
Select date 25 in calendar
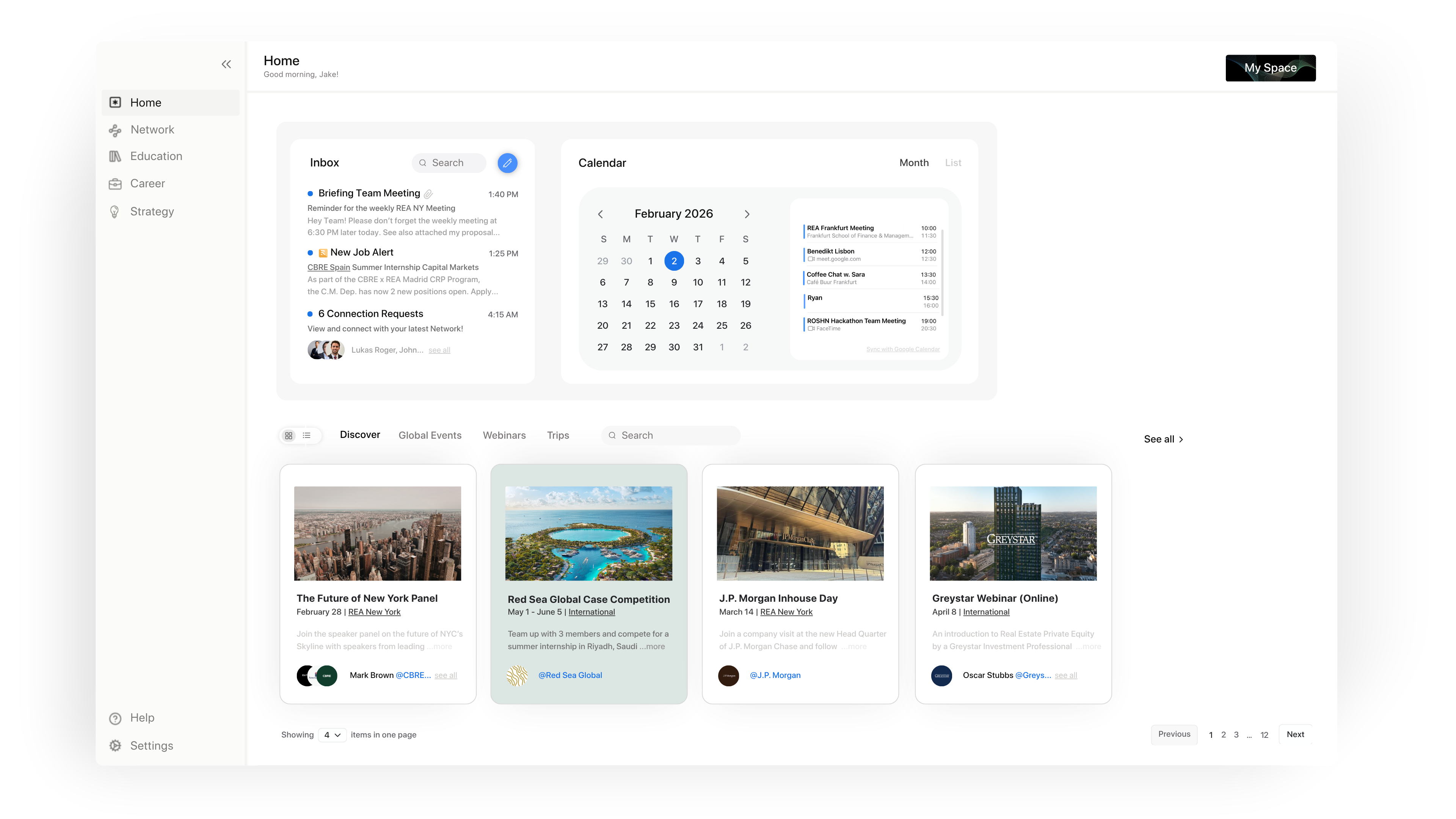click(x=722, y=326)
